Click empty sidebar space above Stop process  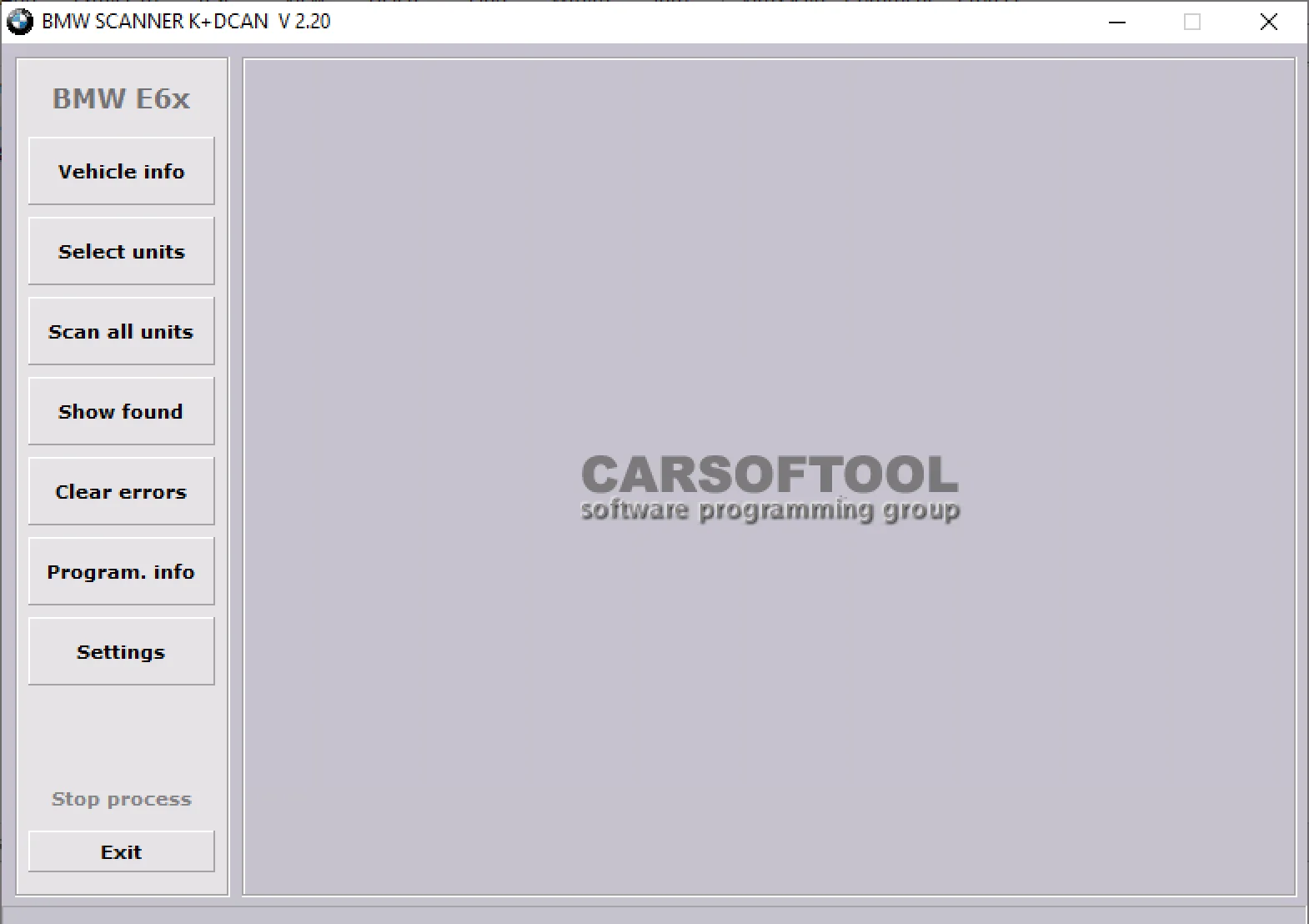coord(121,734)
